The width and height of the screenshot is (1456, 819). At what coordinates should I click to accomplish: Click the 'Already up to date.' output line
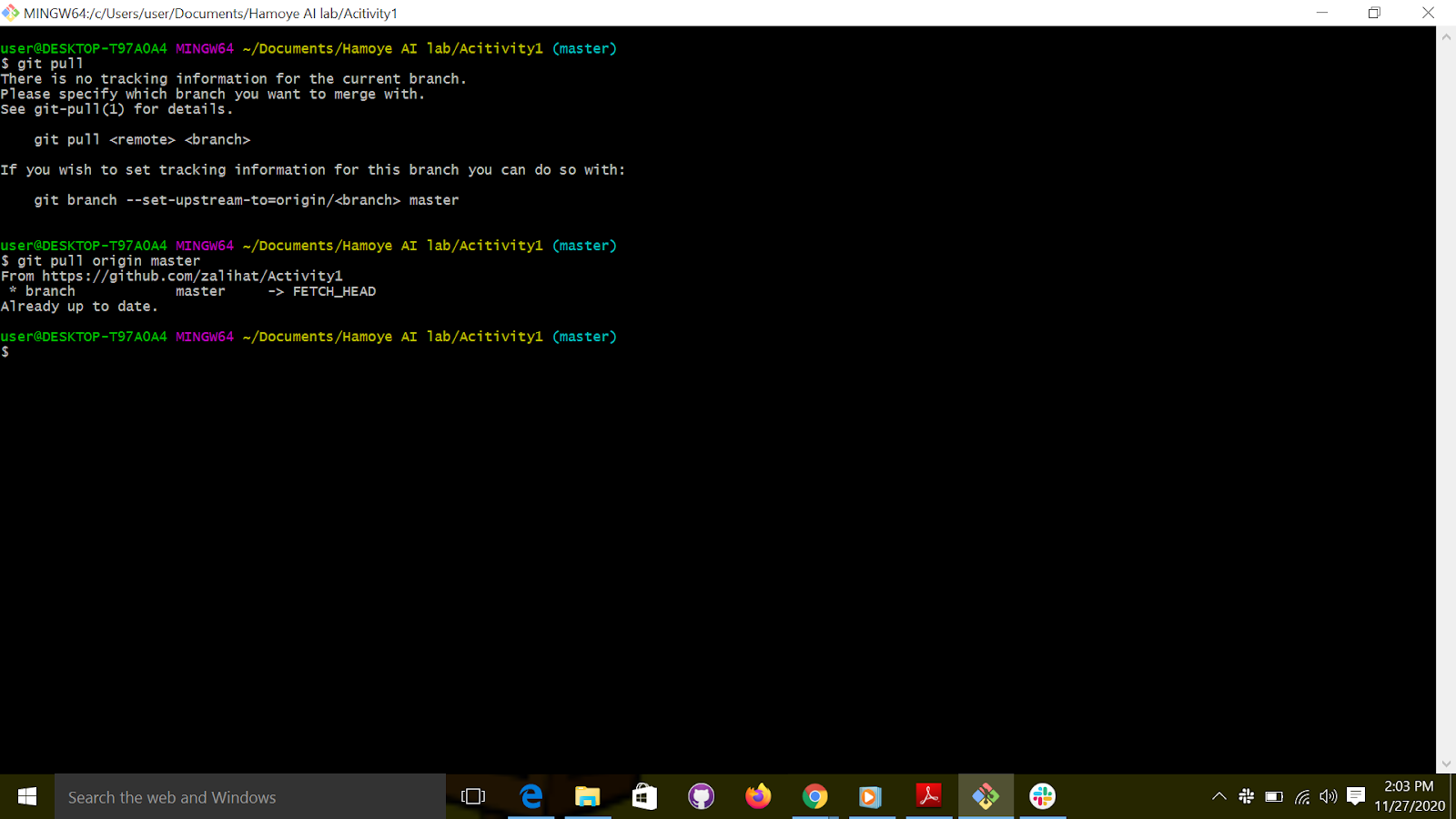[79, 307]
